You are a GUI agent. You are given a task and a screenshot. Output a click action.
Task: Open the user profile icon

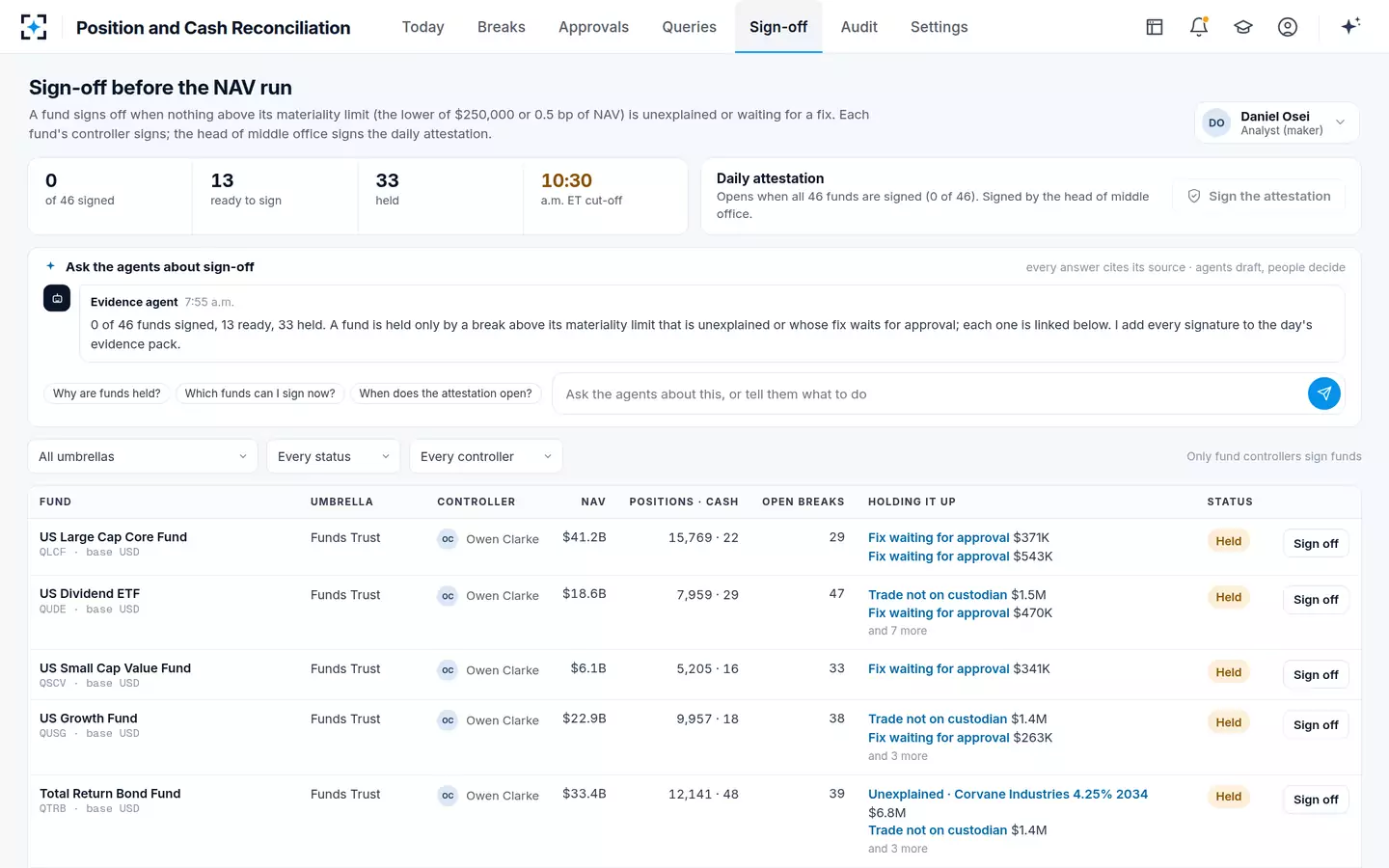click(1288, 27)
